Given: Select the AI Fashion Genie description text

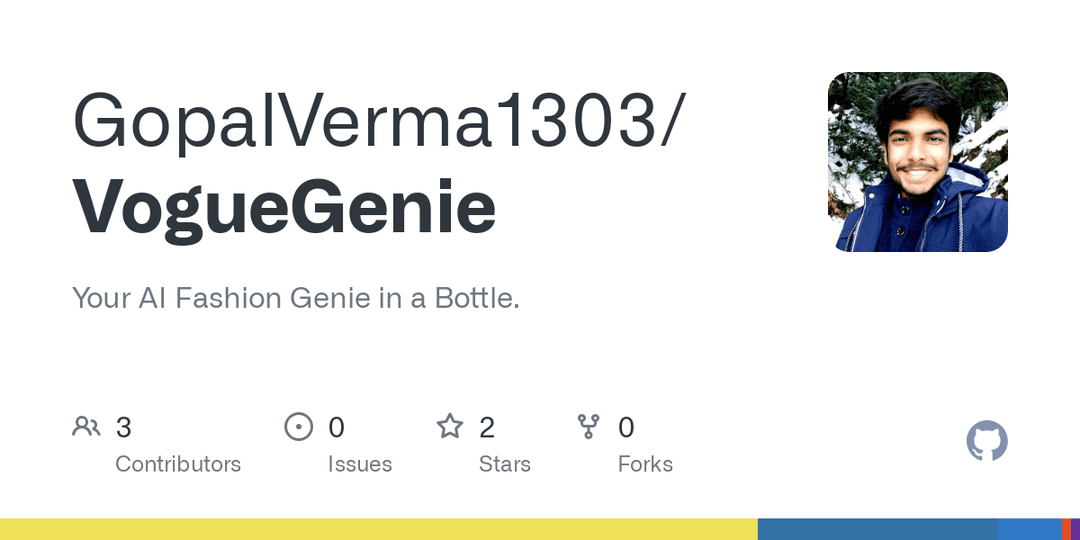Looking at the screenshot, I should (295, 298).
